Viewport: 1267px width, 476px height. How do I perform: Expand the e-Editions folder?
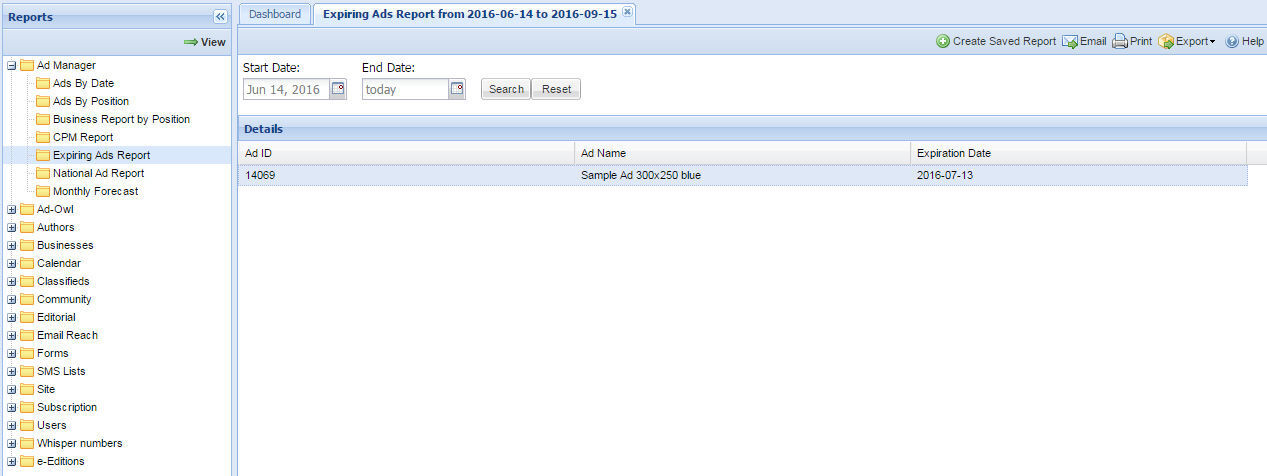11,461
